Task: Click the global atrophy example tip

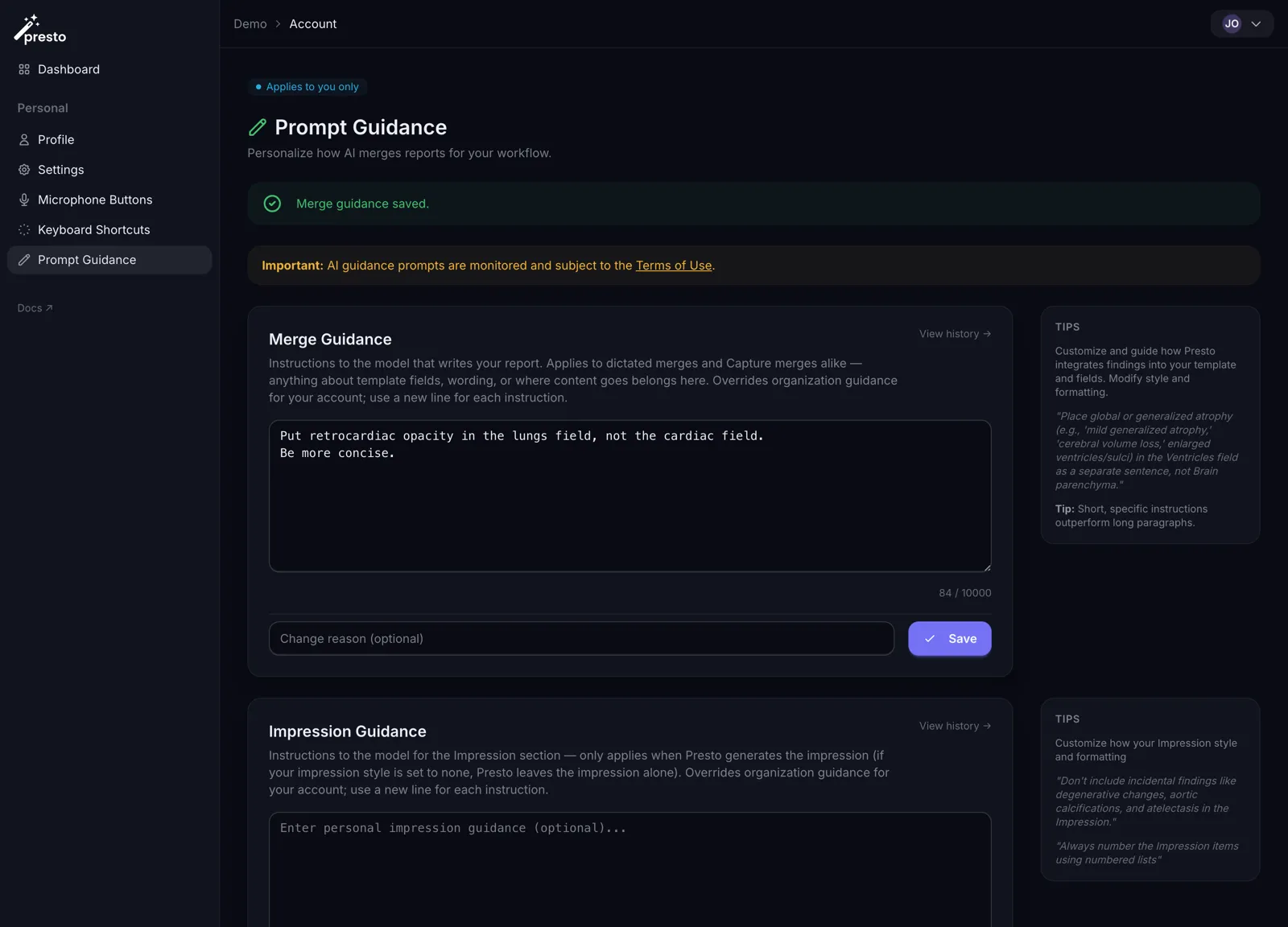Action: 1147,451
